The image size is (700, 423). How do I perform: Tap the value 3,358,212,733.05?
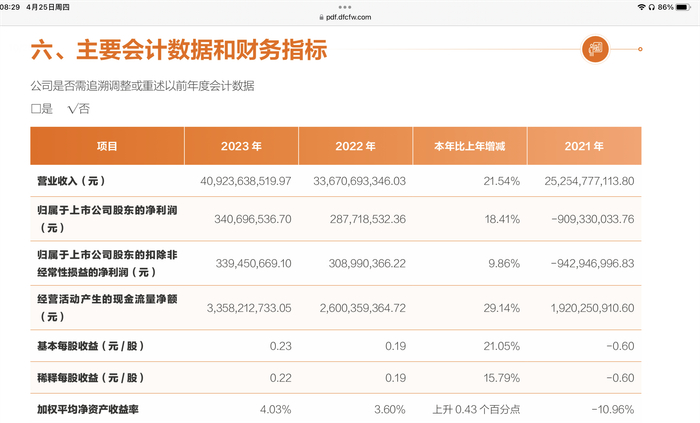249,308
